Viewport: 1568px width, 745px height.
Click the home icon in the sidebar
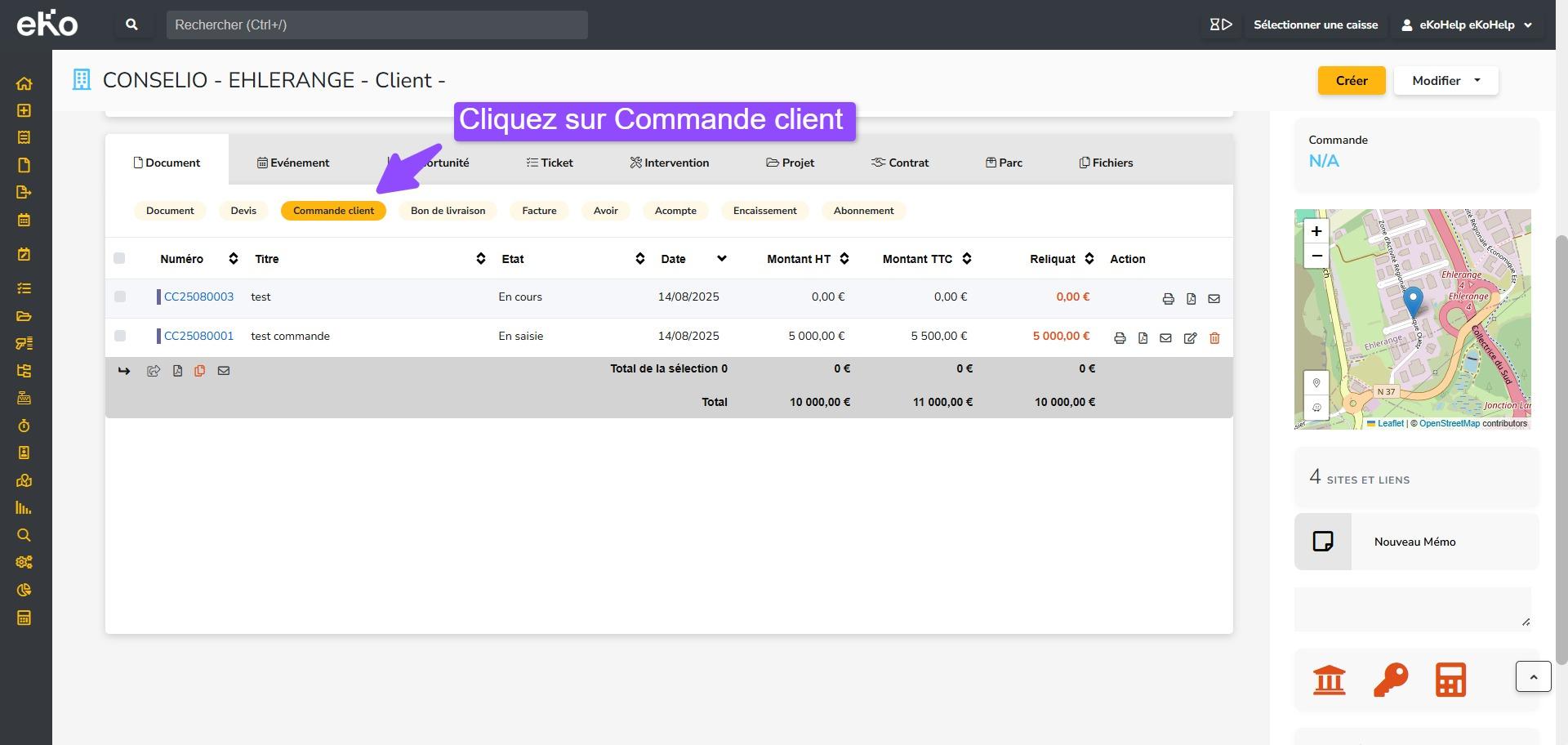tap(24, 83)
